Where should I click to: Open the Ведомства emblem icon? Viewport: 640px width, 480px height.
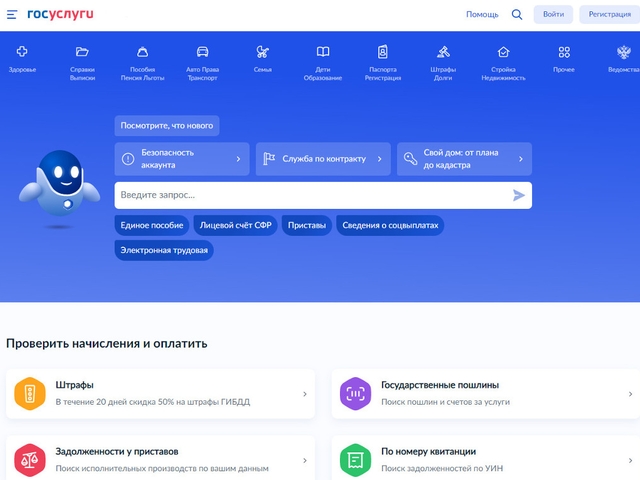point(624,52)
